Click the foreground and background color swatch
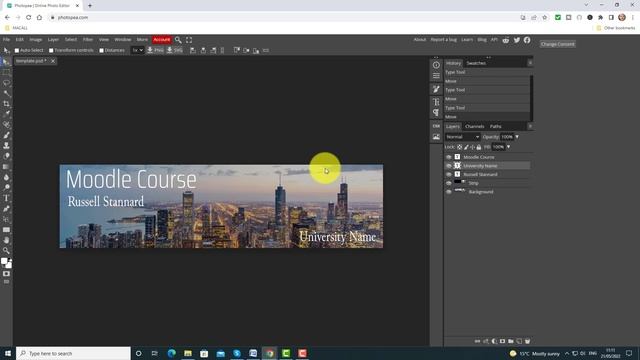The height and width of the screenshot is (360, 640). pyautogui.click(x=6, y=263)
